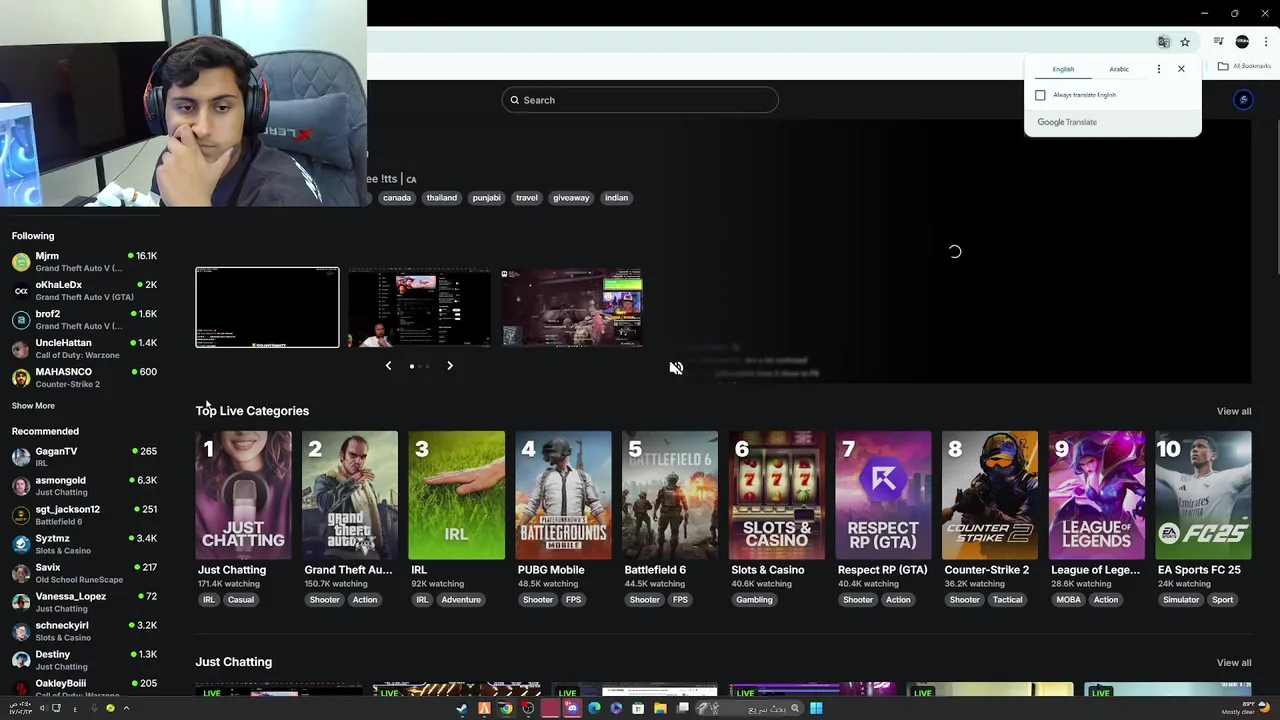The width and height of the screenshot is (1280, 720).
Task: Click Adventure tag under IRL
Action: tap(461, 600)
